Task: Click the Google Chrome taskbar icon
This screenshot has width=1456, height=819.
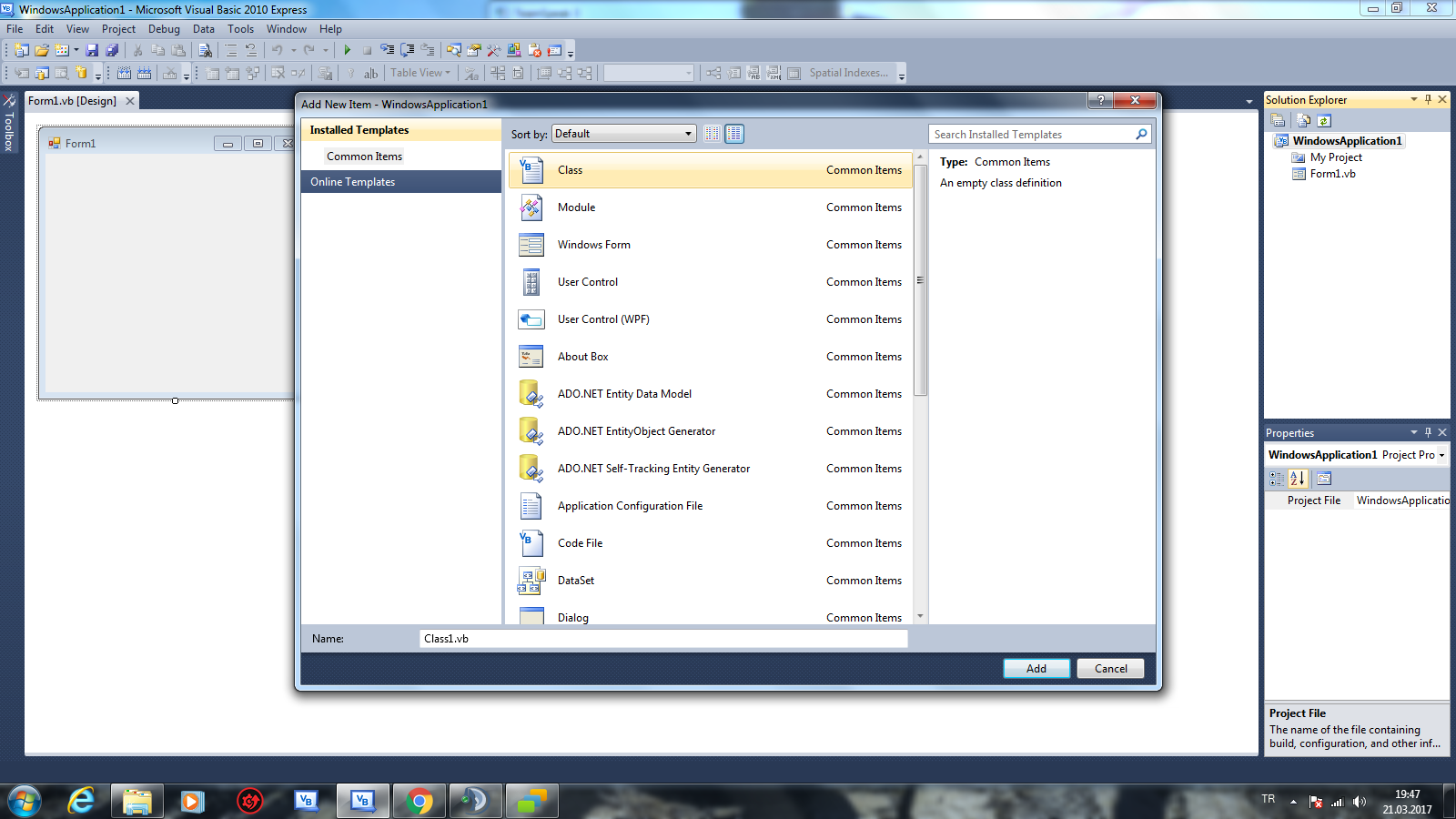Action: (x=420, y=801)
